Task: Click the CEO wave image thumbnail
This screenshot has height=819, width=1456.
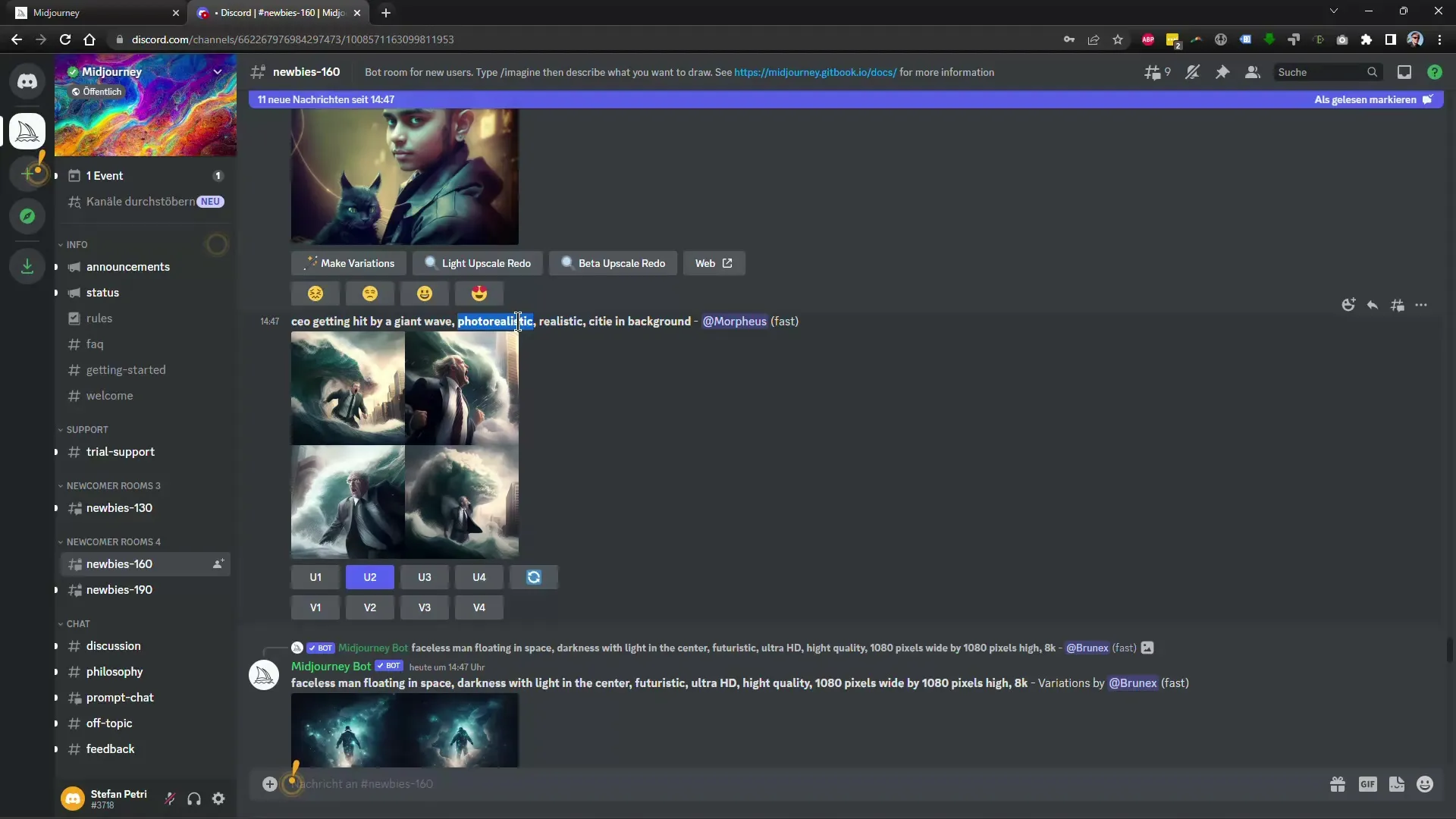Action: coord(405,443)
